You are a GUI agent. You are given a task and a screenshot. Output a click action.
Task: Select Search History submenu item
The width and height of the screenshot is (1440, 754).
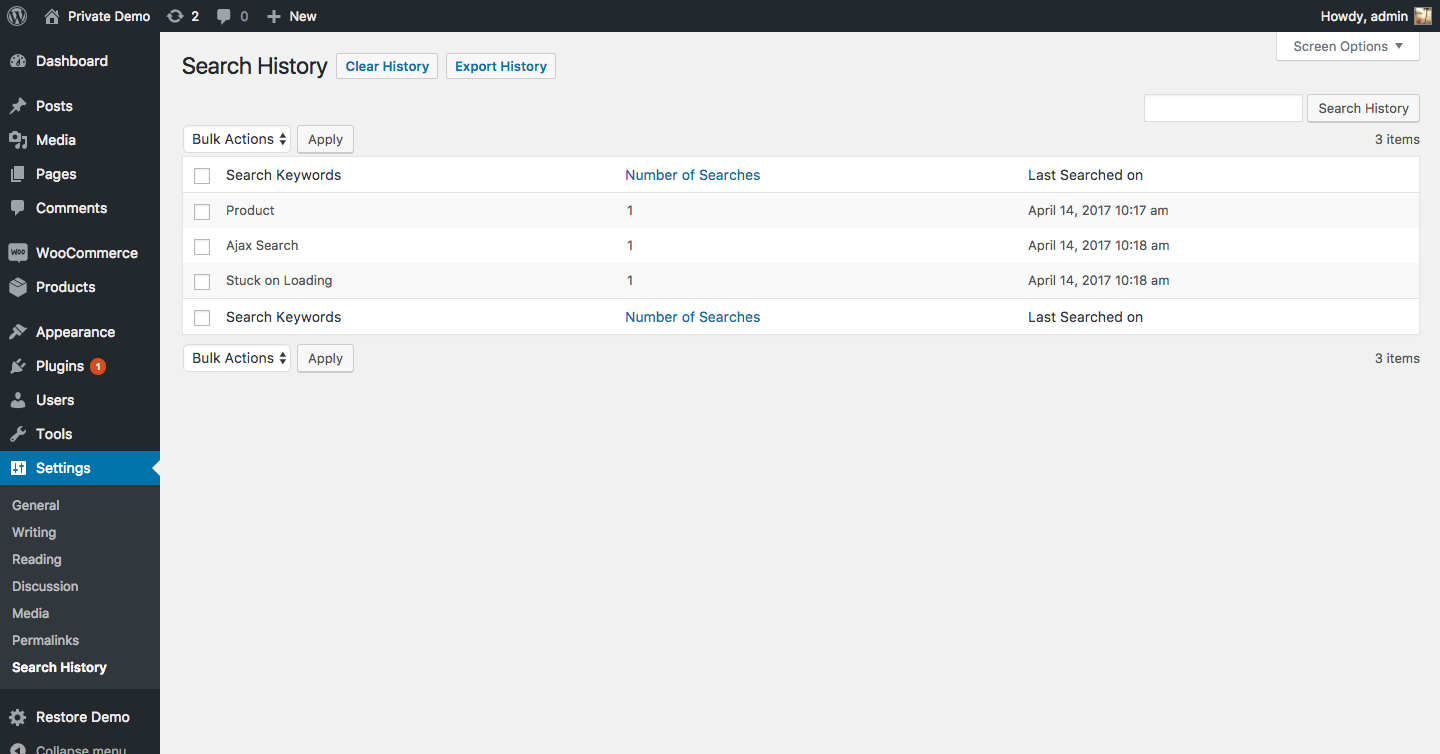pyautogui.click(x=59, y=667)
